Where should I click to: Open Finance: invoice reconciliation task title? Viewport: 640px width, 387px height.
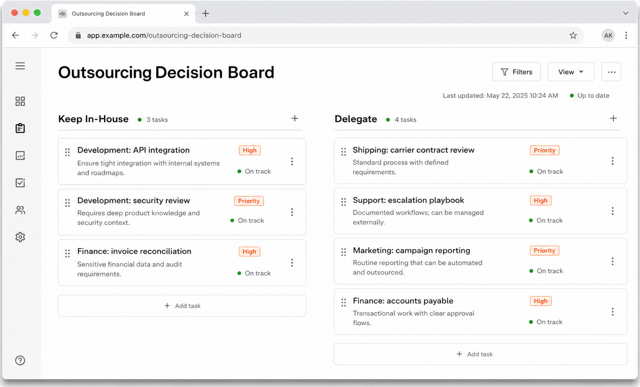(x=134, y=251)
